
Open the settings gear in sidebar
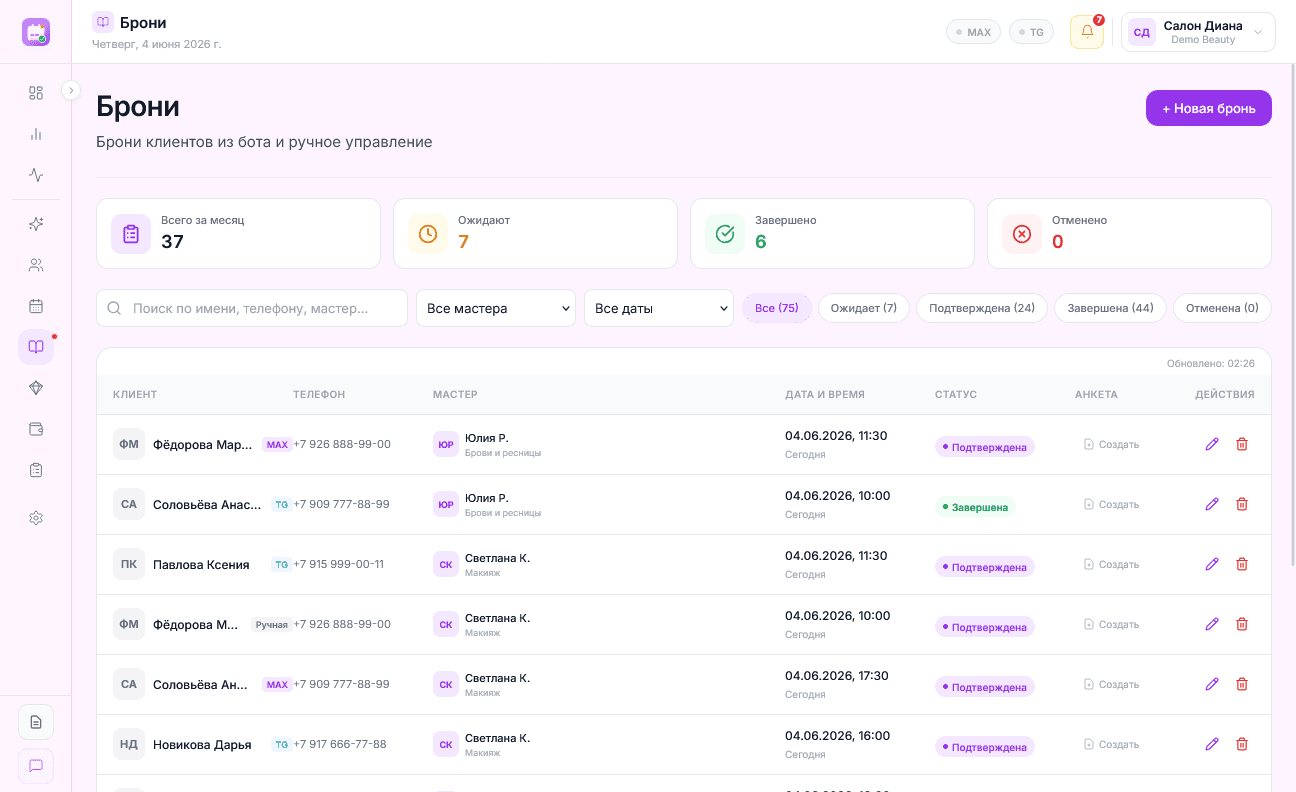(36, 518)
